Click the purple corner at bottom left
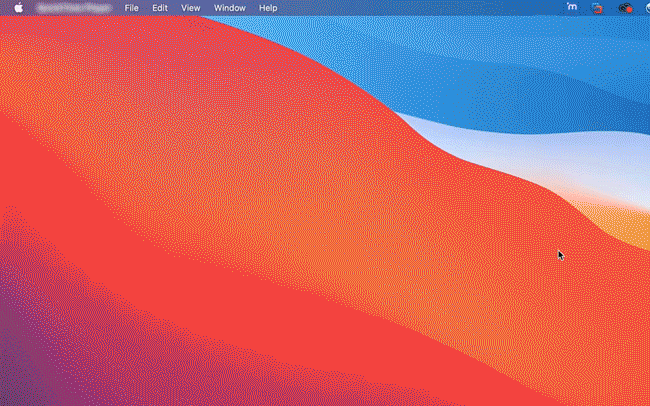The height and width of the screenshot is (406, 650). coord(15,380)
